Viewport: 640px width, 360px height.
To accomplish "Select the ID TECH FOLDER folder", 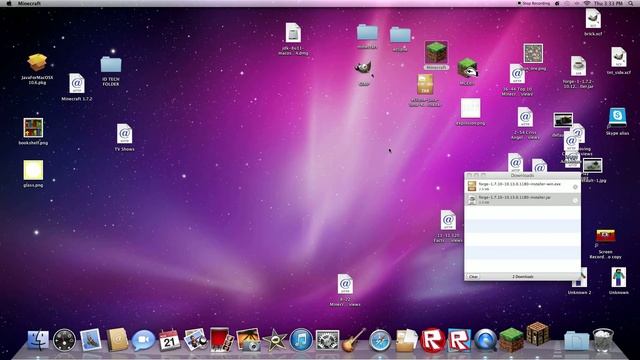I will coord(111,65).
